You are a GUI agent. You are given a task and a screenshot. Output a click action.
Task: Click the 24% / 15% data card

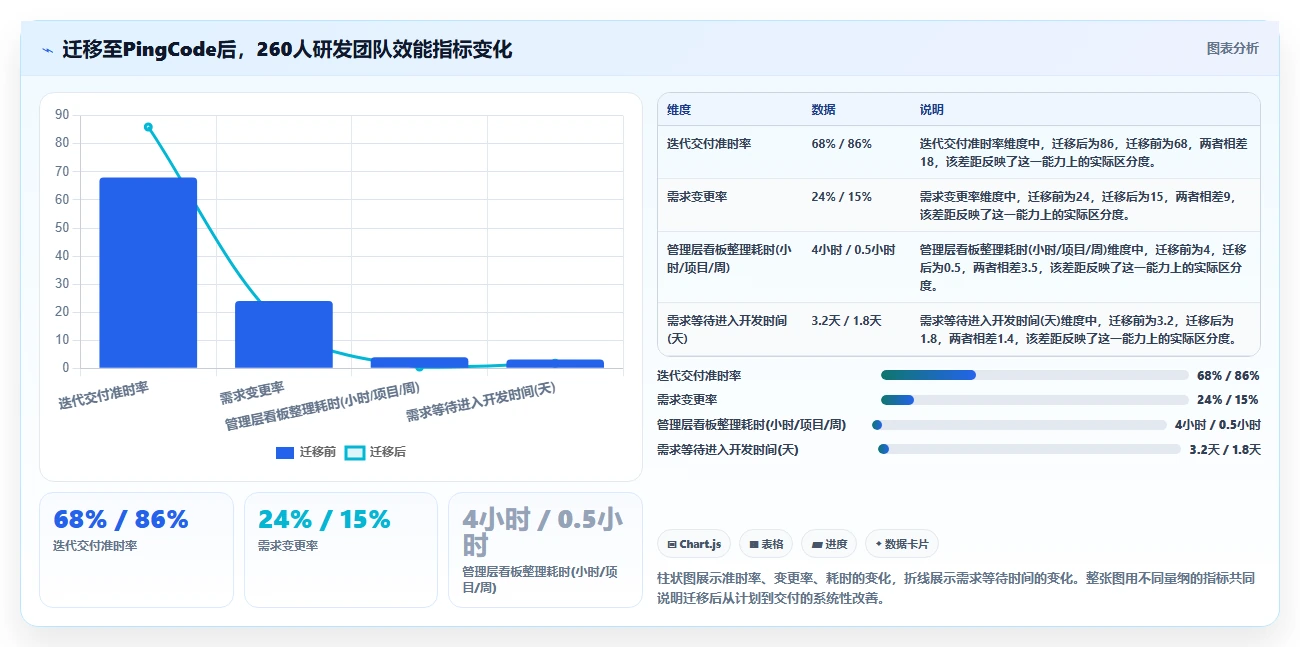pyautogui.click(x=341, y=549)
